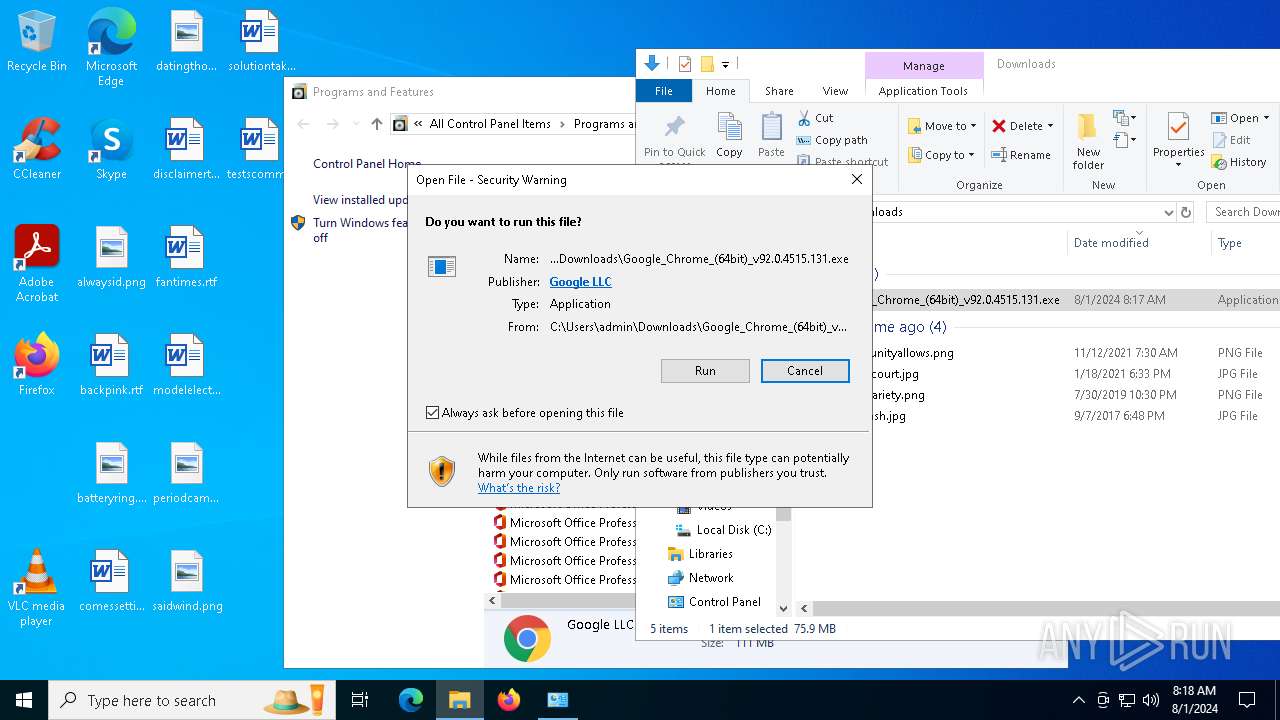Click Run in the Security Warning dialog
The height and width of the screenshot is (720, 1280).
[705, 371]
